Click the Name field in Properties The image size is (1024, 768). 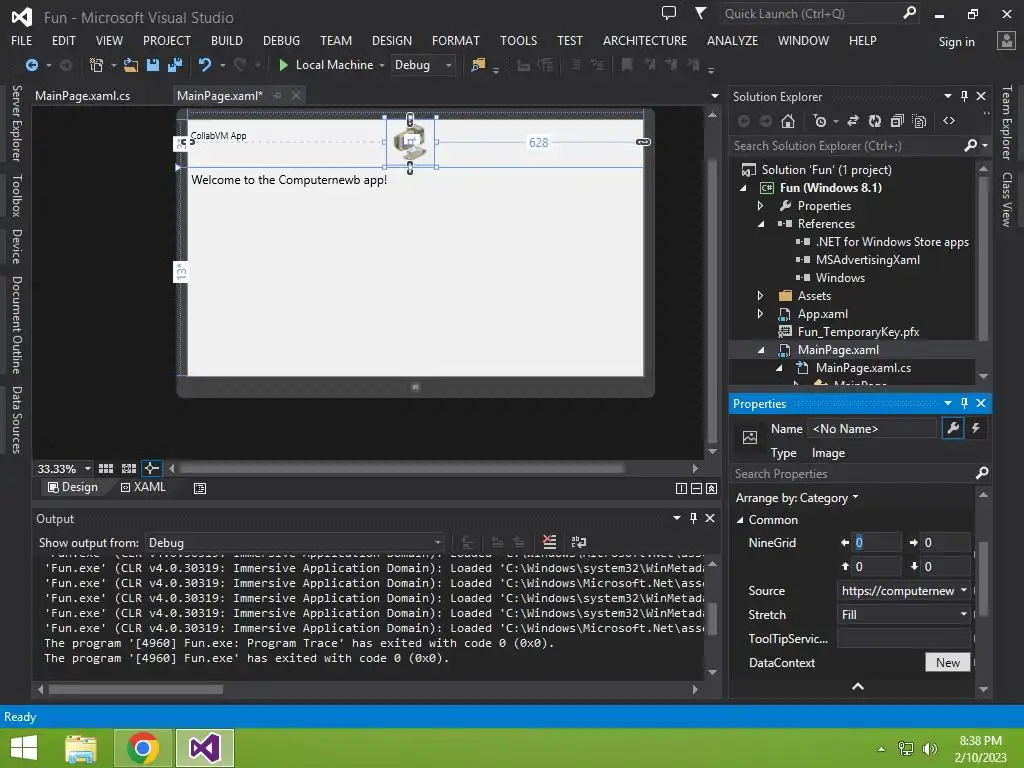coord(872,428)
